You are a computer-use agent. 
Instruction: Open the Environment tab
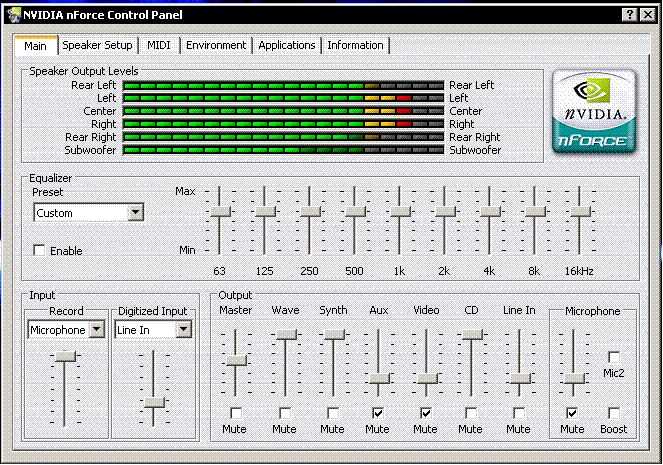[216, 46]
